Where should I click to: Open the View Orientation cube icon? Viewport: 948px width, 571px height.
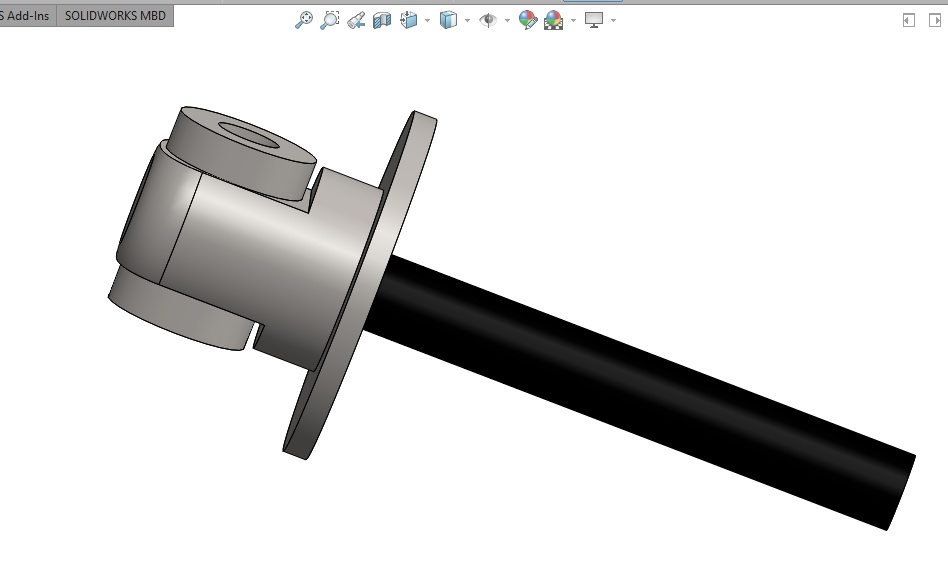click(409, 20)
